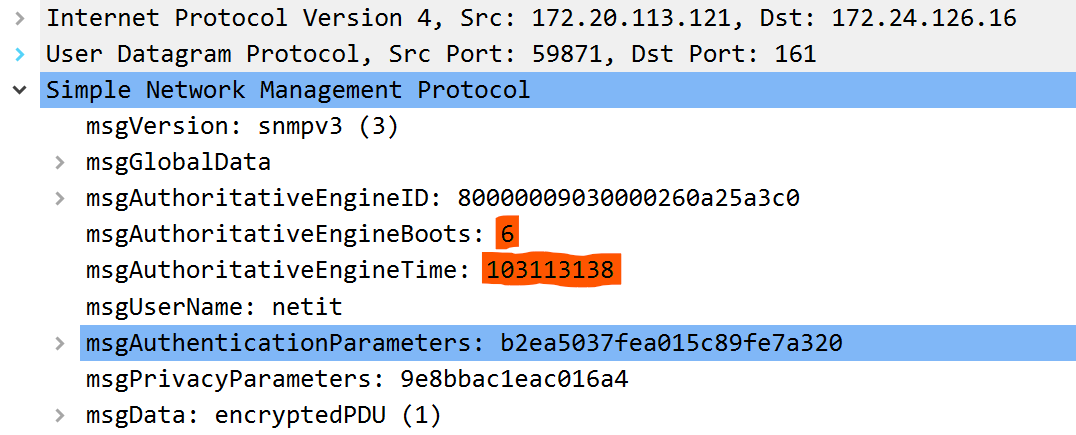
Task: Select the msgUserName netit field
Action: click(x=214, y=306)
